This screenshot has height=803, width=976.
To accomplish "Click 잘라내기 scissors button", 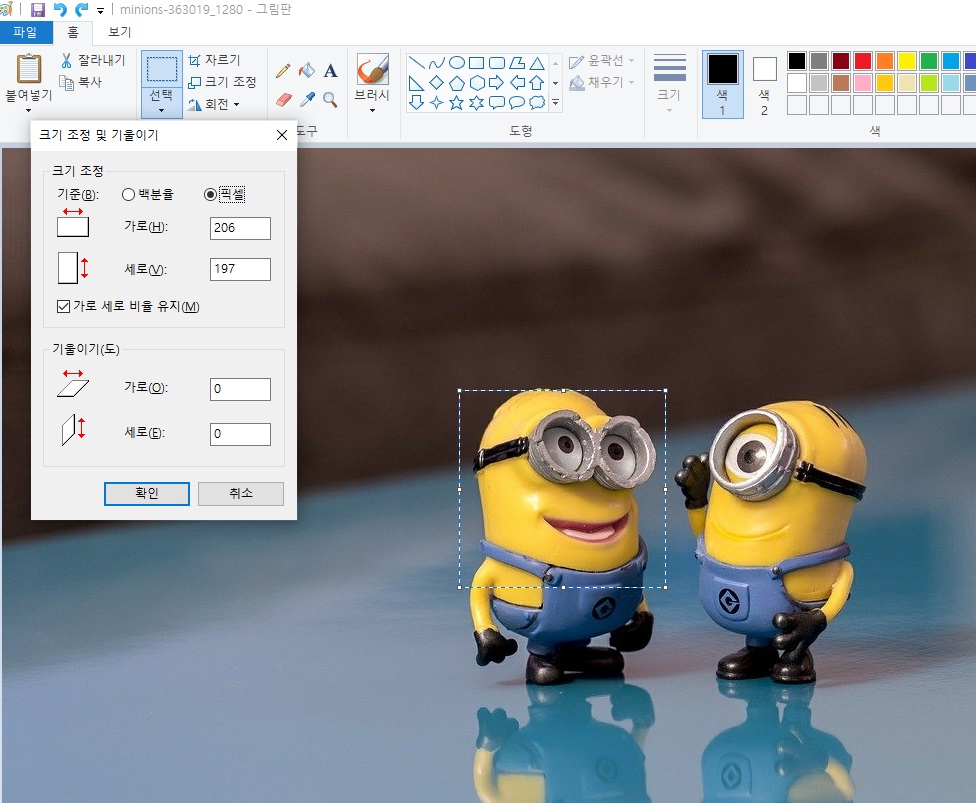I will click(93, 60).
